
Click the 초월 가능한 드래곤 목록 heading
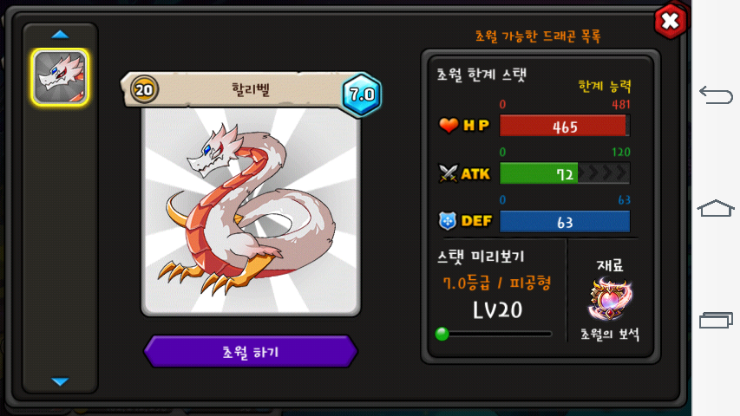click(538, 36)
